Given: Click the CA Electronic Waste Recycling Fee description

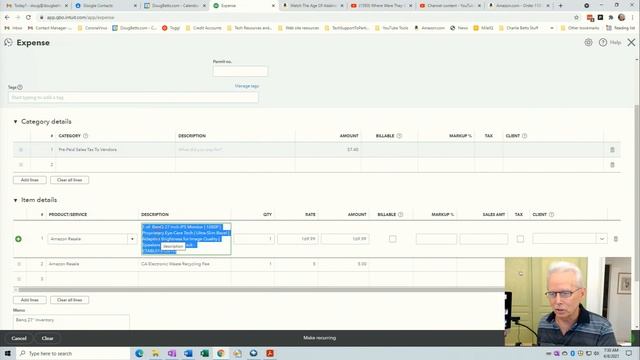Looking at the screenshot, I should point(176,264).
